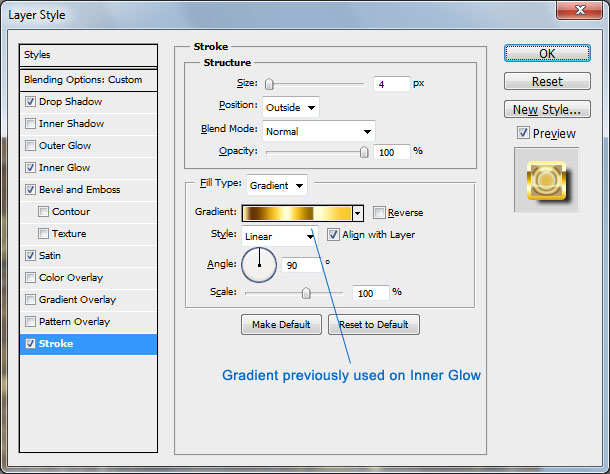Toggle the Drop Shadow checkbox

click(30, 102)
